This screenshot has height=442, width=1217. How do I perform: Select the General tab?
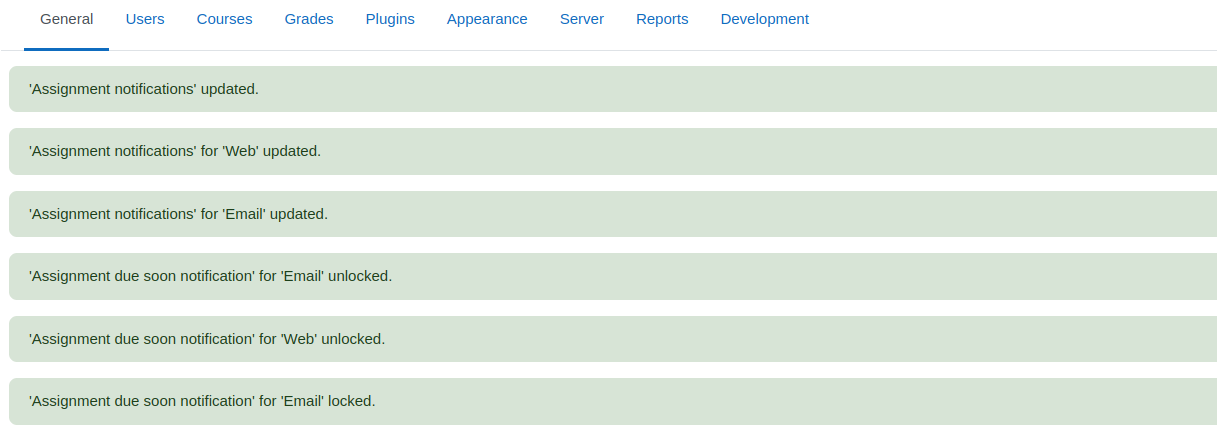click(67, 20)
